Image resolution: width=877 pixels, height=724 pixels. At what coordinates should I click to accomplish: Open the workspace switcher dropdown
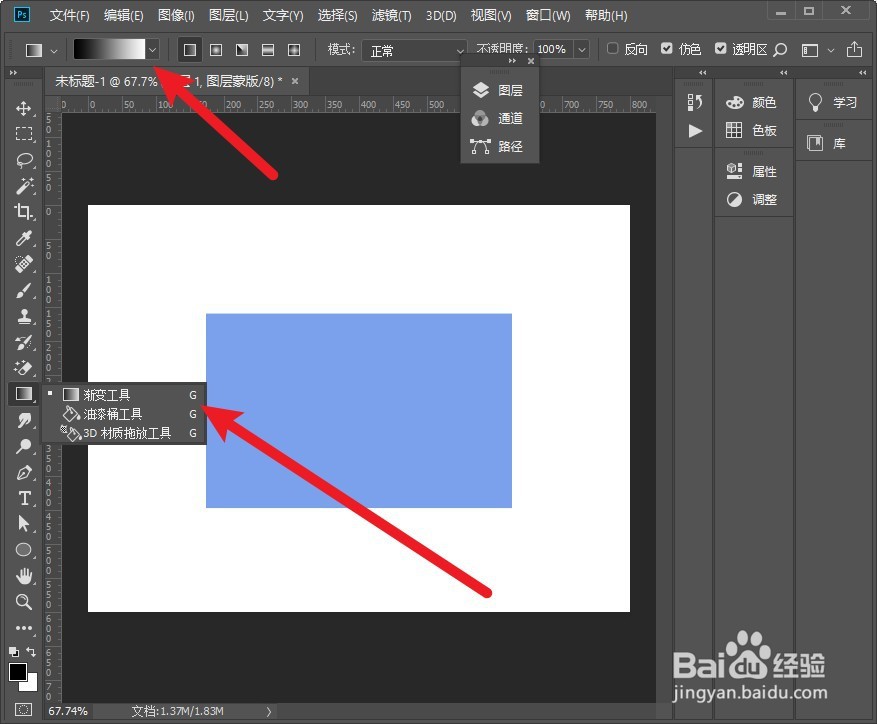click(831, 50)
